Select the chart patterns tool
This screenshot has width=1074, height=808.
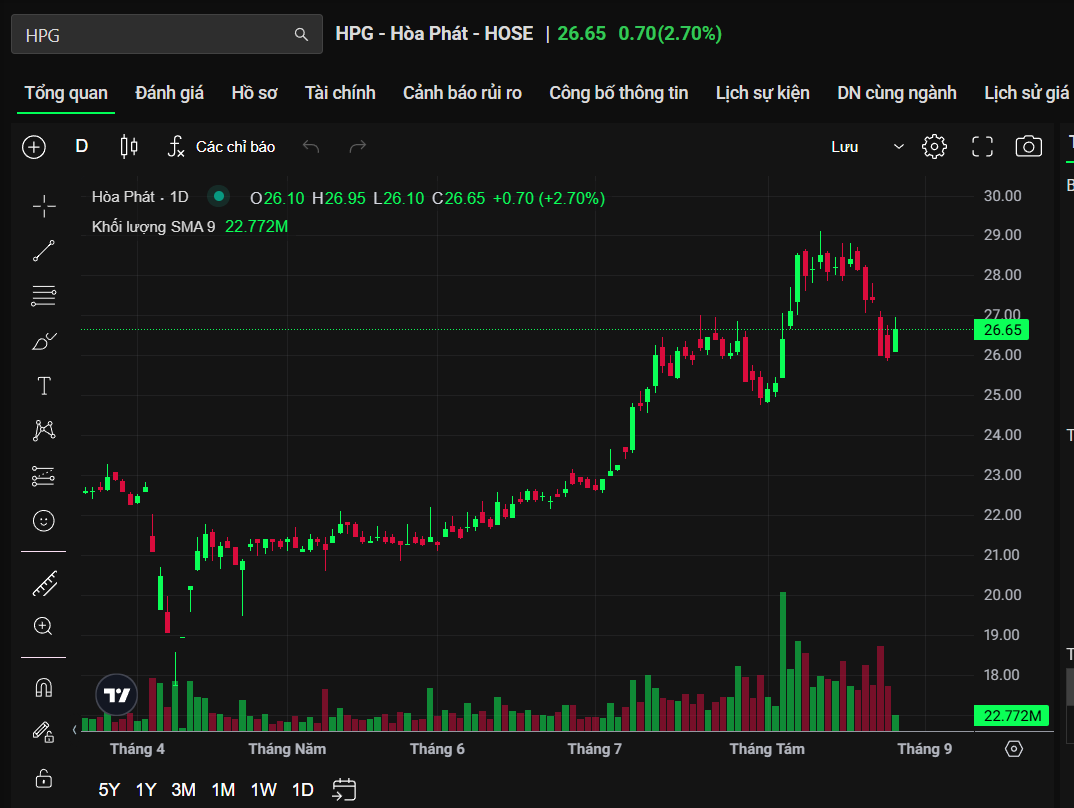pos(44,430)
